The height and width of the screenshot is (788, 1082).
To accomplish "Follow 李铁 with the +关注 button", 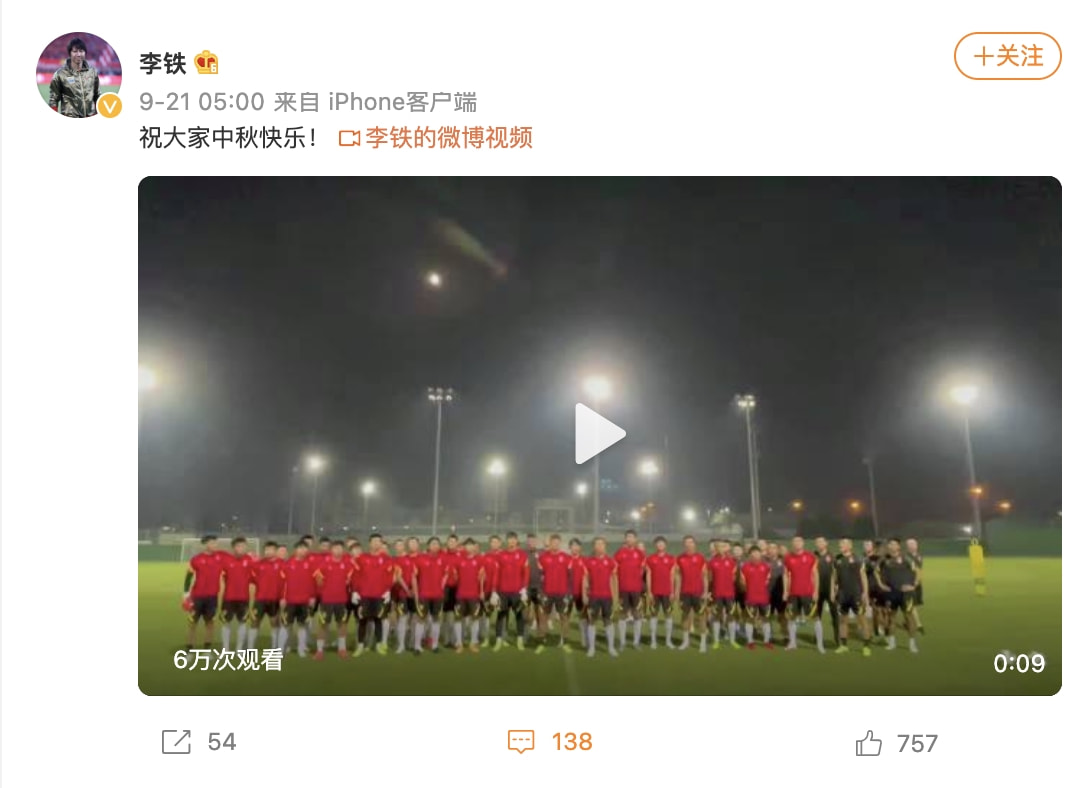I will pyautogui.click(x=1007, y=56).
